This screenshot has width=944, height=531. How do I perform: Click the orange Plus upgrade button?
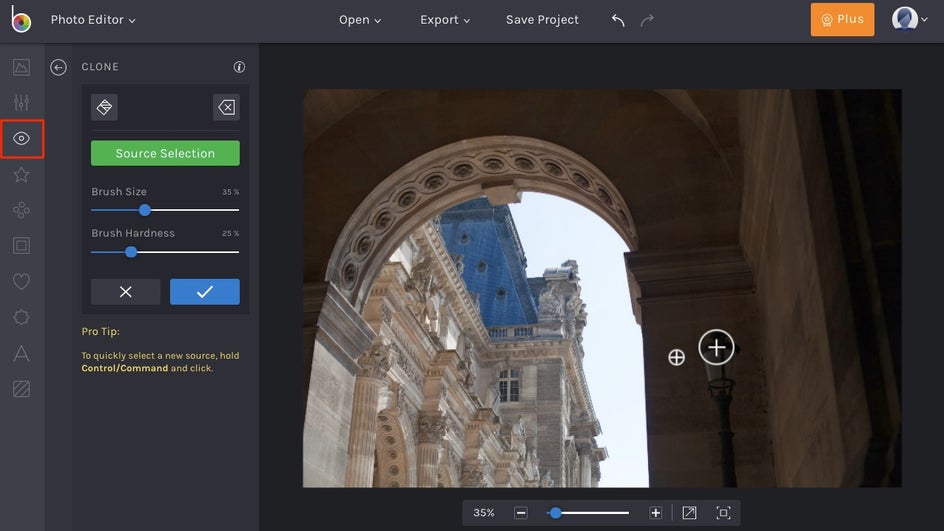click(842, 20)
